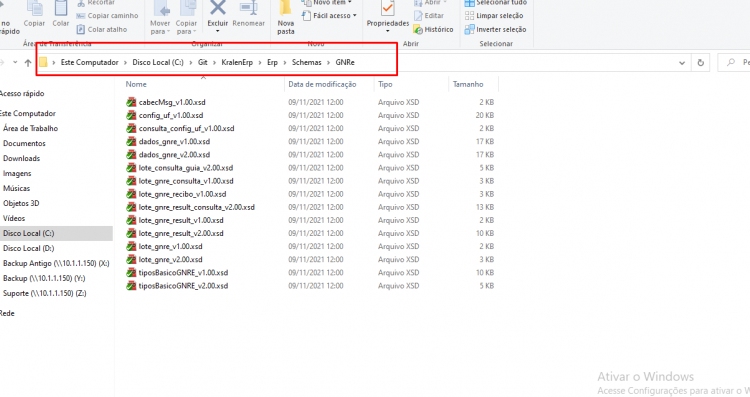
Task: Click the tiposBasicoGNRE_v2.00.xsd file icon
Action: point(131,286)
